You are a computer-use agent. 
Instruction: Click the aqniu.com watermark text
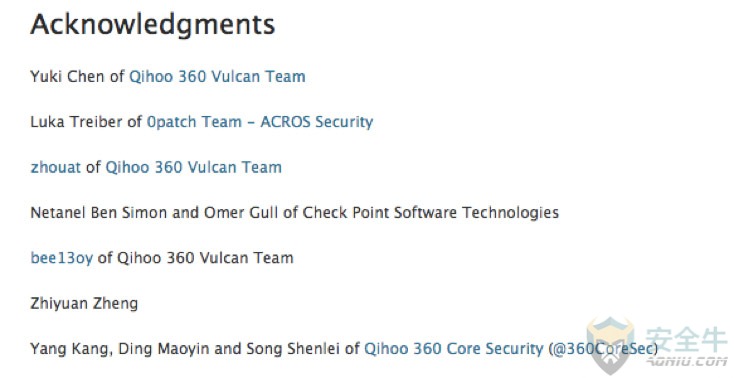[x=687, y=361]
